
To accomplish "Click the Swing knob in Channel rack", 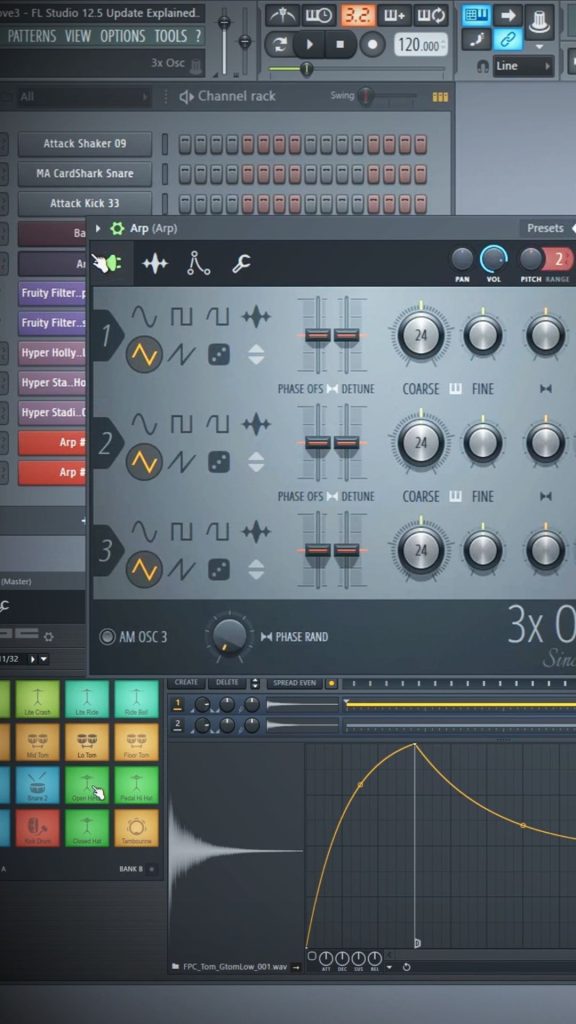I will point(366,97).
